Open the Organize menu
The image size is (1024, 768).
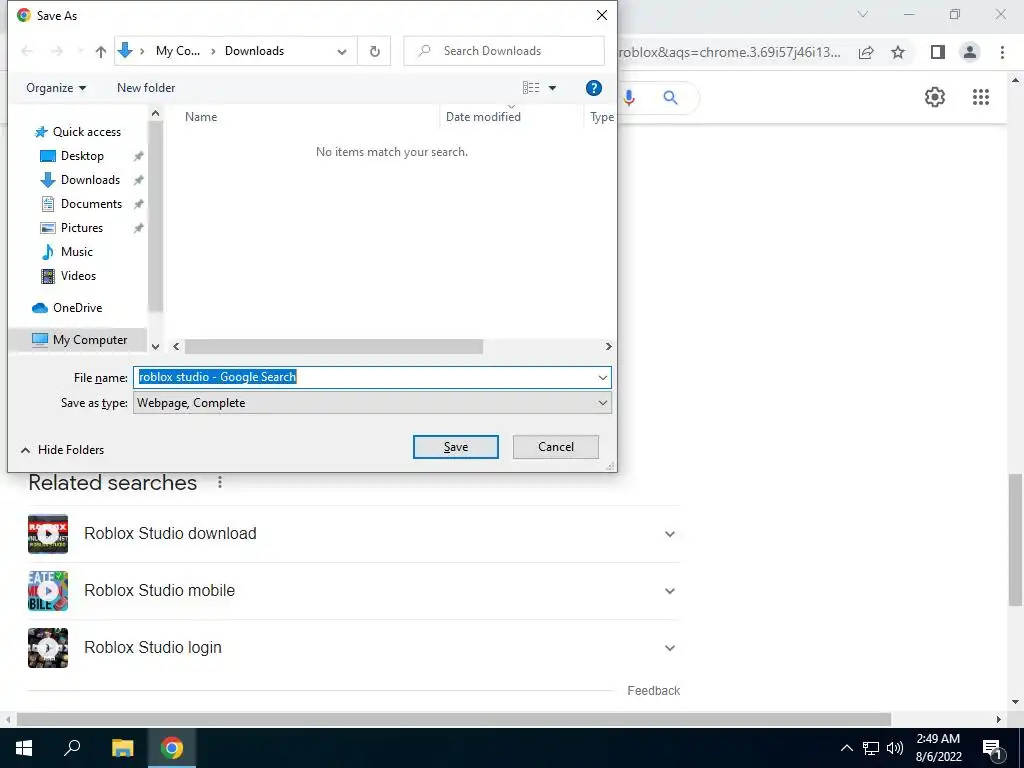(56, 88)
